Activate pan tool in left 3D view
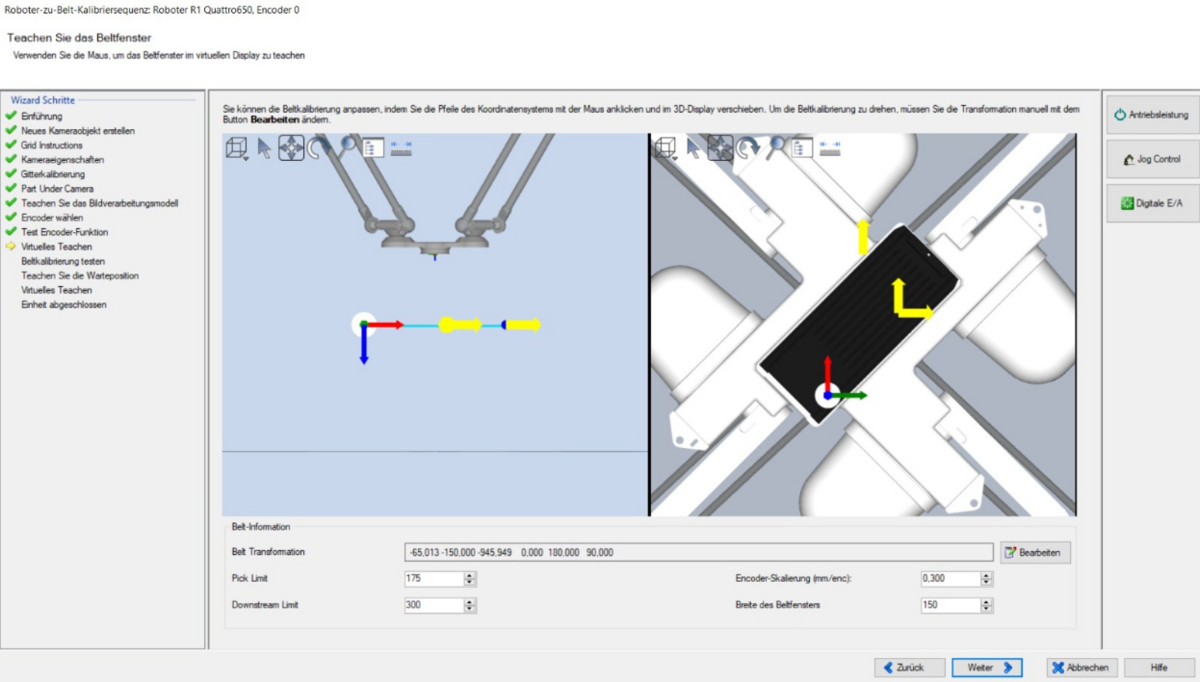The width and height of the screenshot is (1200, 682). pyautogui.click(x=291, y=149)
